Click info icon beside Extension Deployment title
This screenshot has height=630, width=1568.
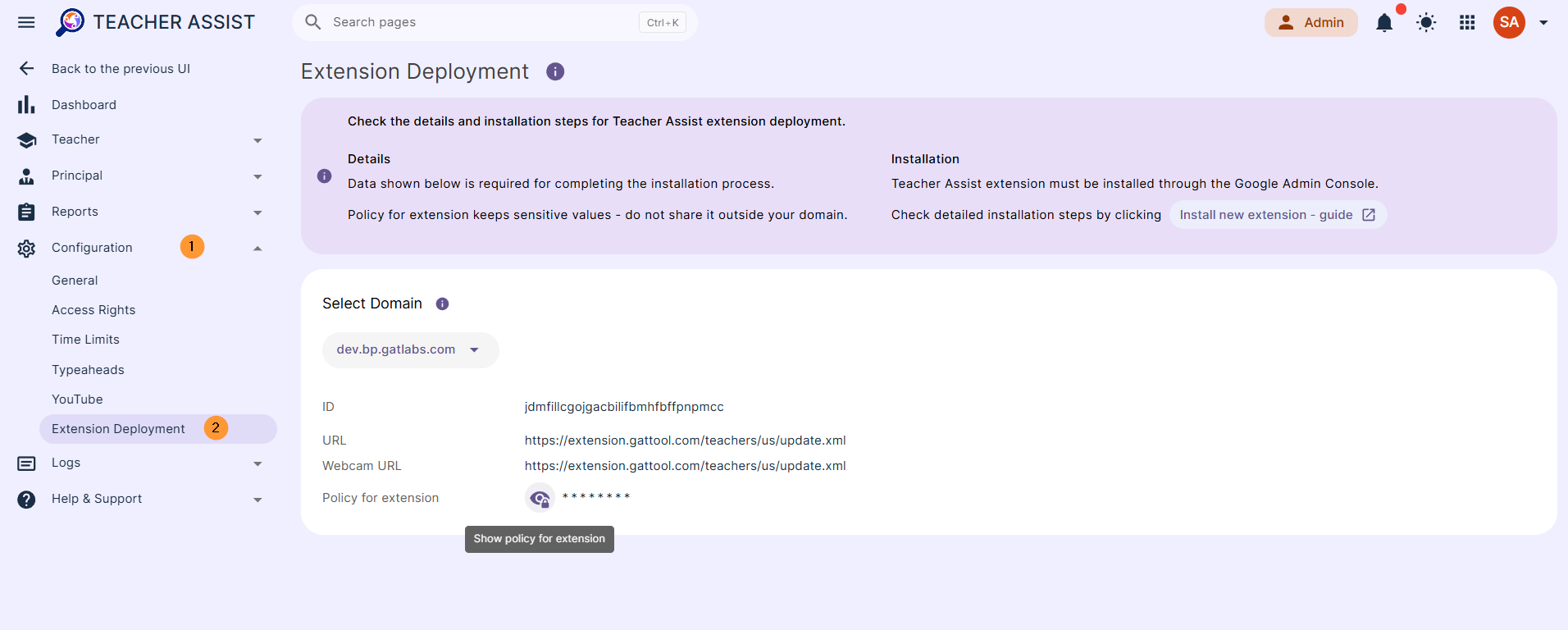pyautogui.click(x=555, y=72)
